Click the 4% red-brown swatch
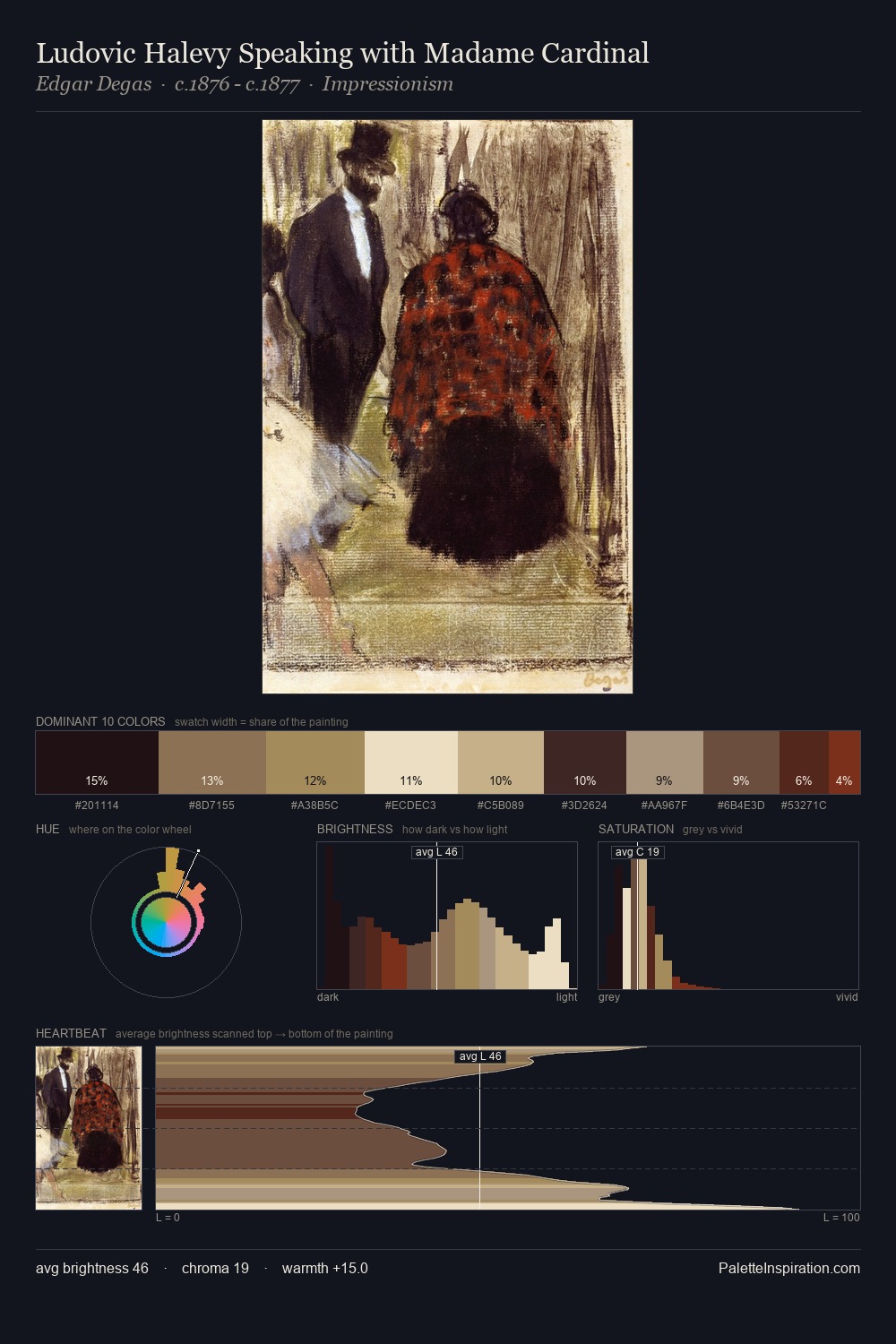The width and height of the screenshot is (896, 1344). [x=844, y=762]
